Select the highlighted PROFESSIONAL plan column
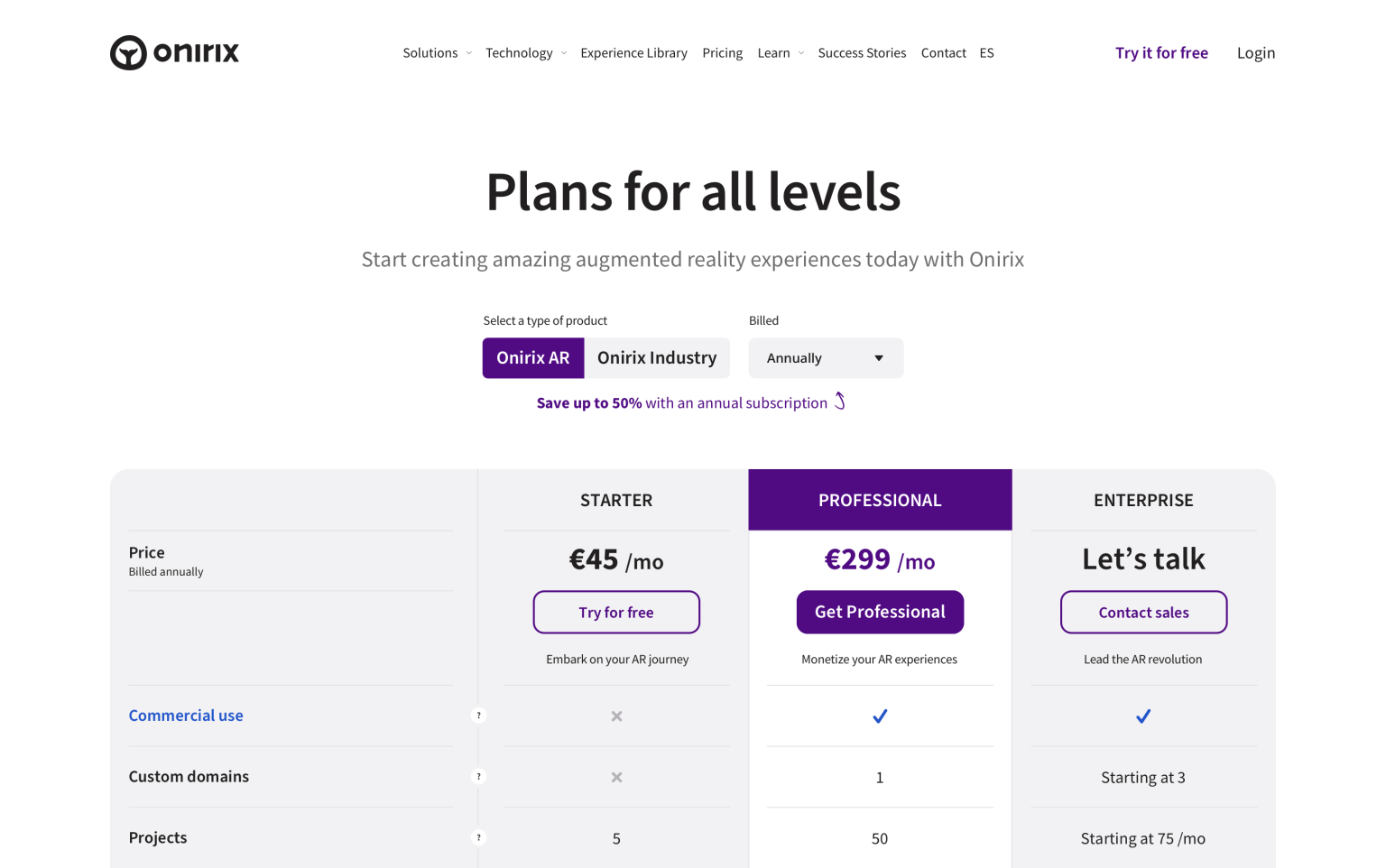 tap(880, 499)
